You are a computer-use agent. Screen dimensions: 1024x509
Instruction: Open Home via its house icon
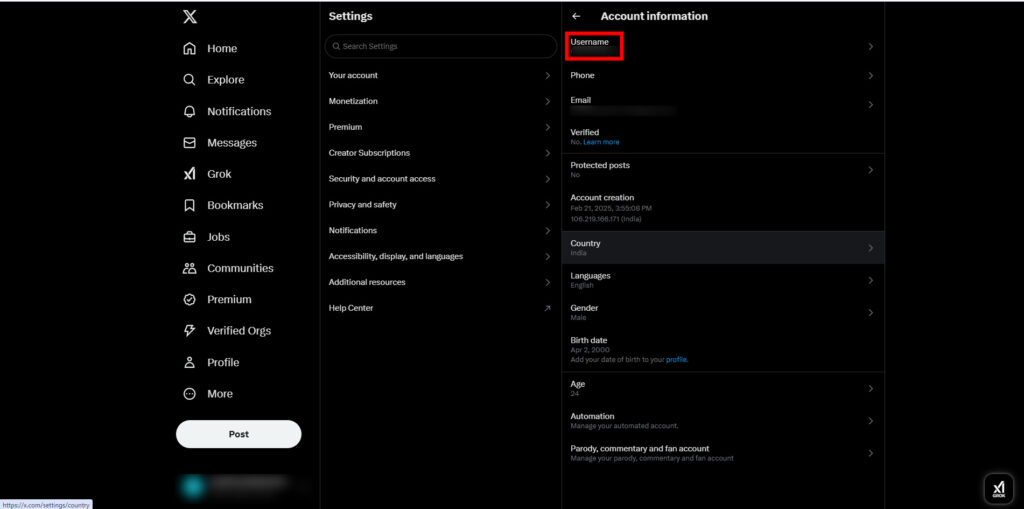tap(189, 48)
